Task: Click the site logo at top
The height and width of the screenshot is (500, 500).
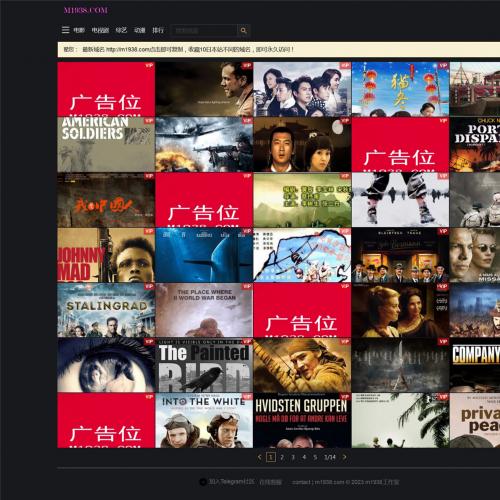Action: tap(86, 10)
